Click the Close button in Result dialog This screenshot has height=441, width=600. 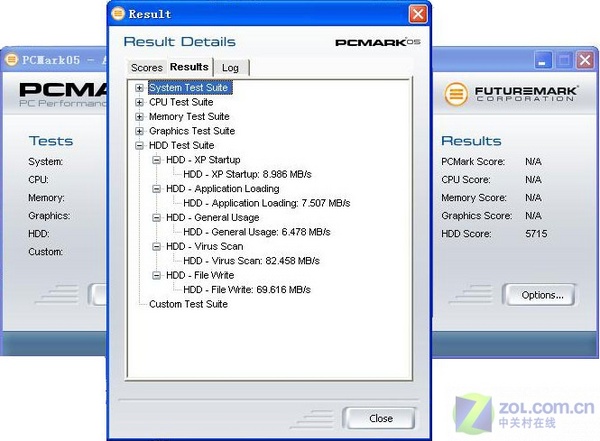point(380,418)
